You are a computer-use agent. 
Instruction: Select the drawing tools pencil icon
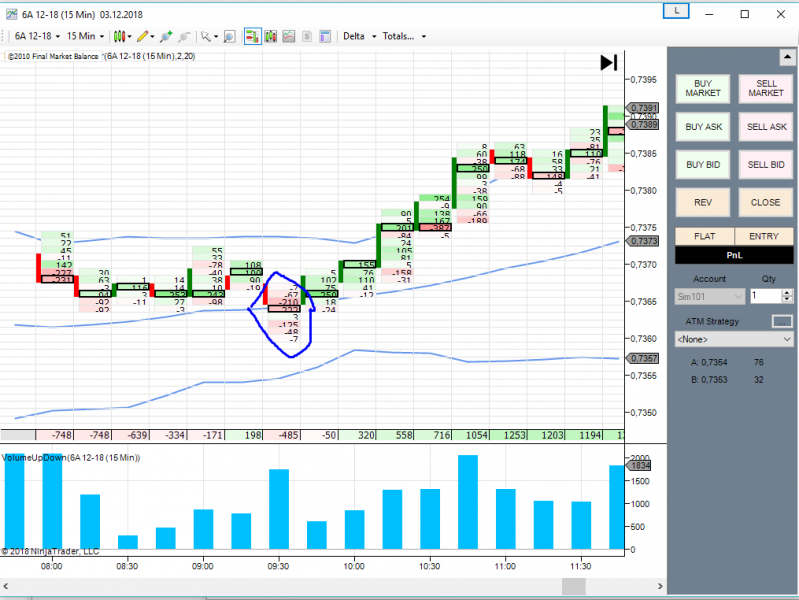143,36
